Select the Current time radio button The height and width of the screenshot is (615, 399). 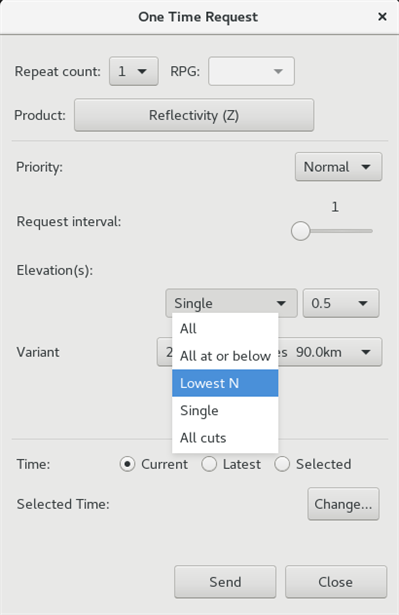click(x=127, y=464)
